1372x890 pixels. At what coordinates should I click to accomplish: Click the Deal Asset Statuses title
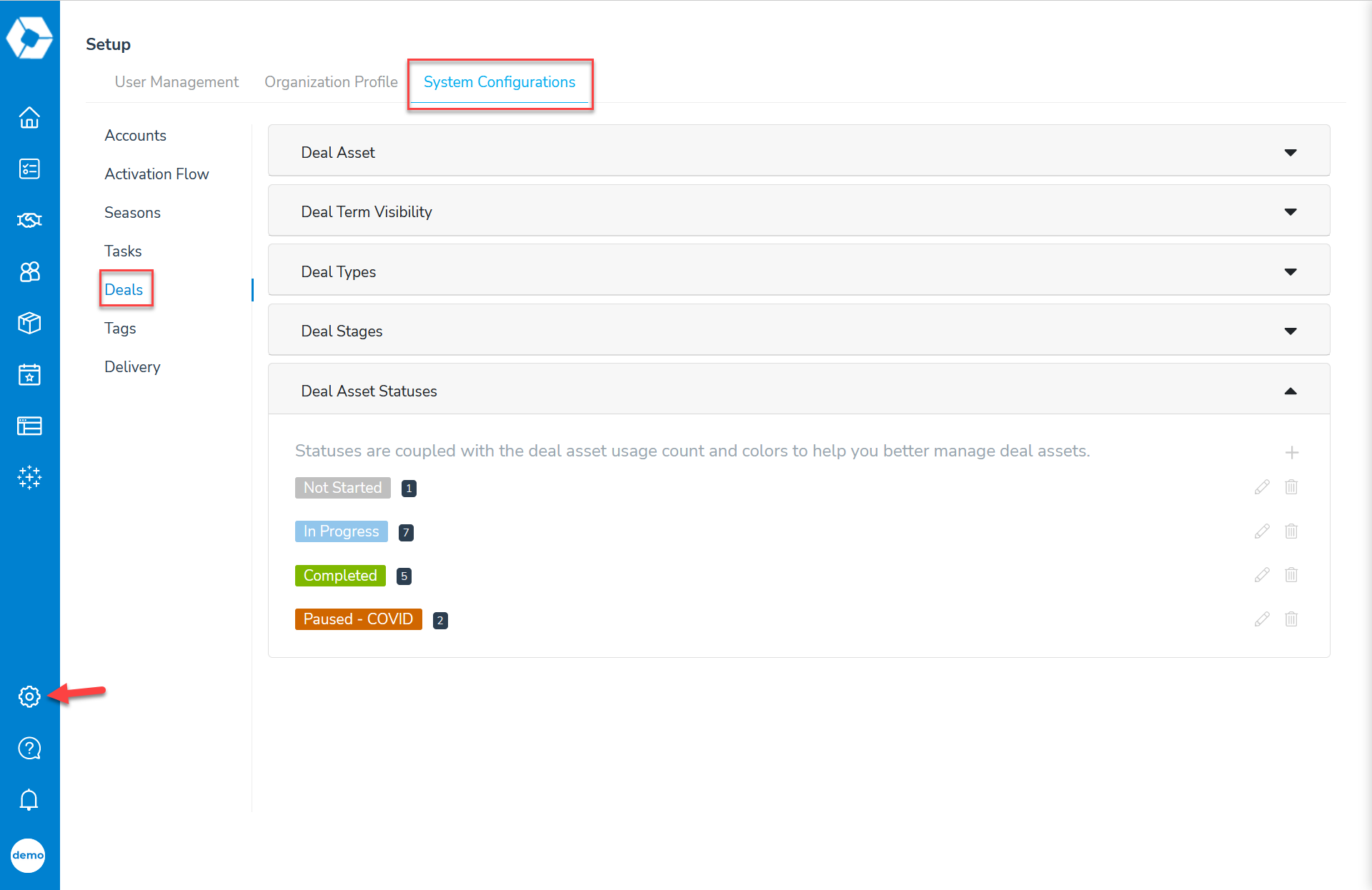[369, 391]
